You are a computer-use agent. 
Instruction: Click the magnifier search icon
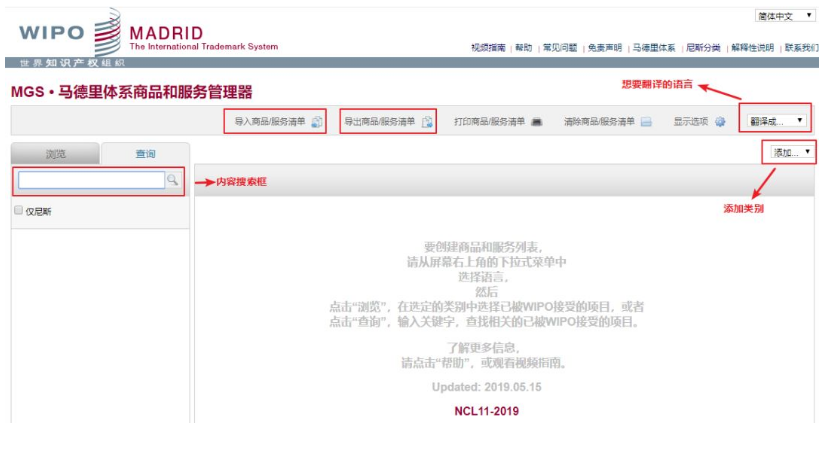pyautogui.click(x=172, y=180)
